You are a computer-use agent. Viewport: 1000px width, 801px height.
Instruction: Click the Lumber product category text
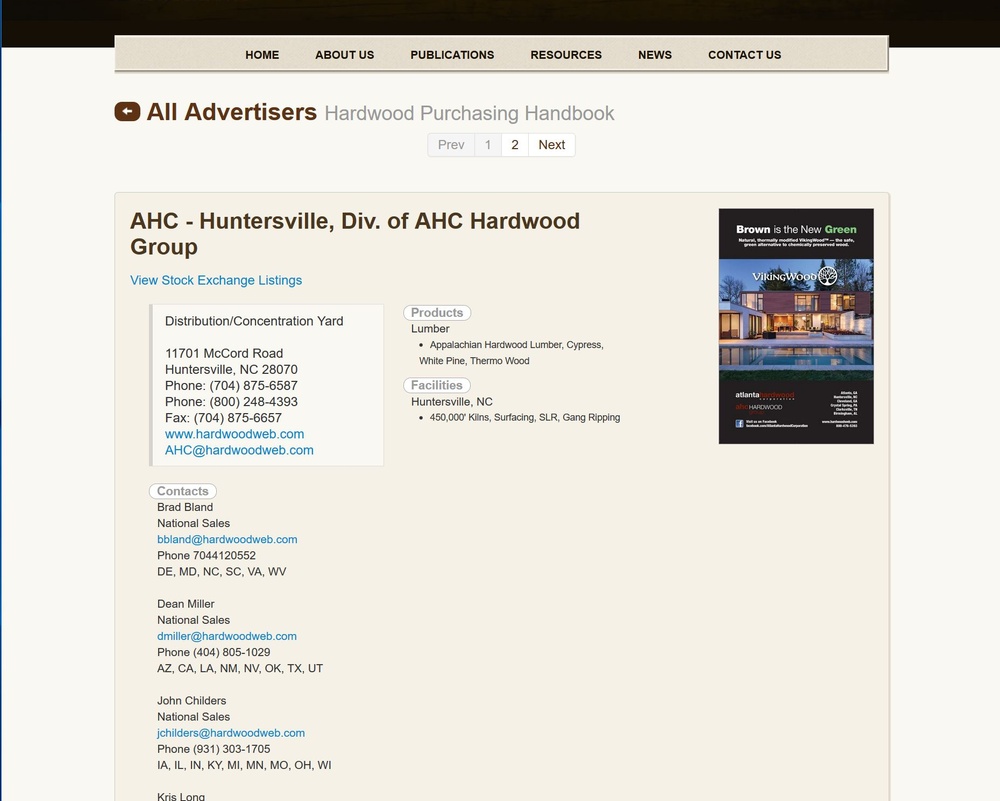tap(430, 329)
